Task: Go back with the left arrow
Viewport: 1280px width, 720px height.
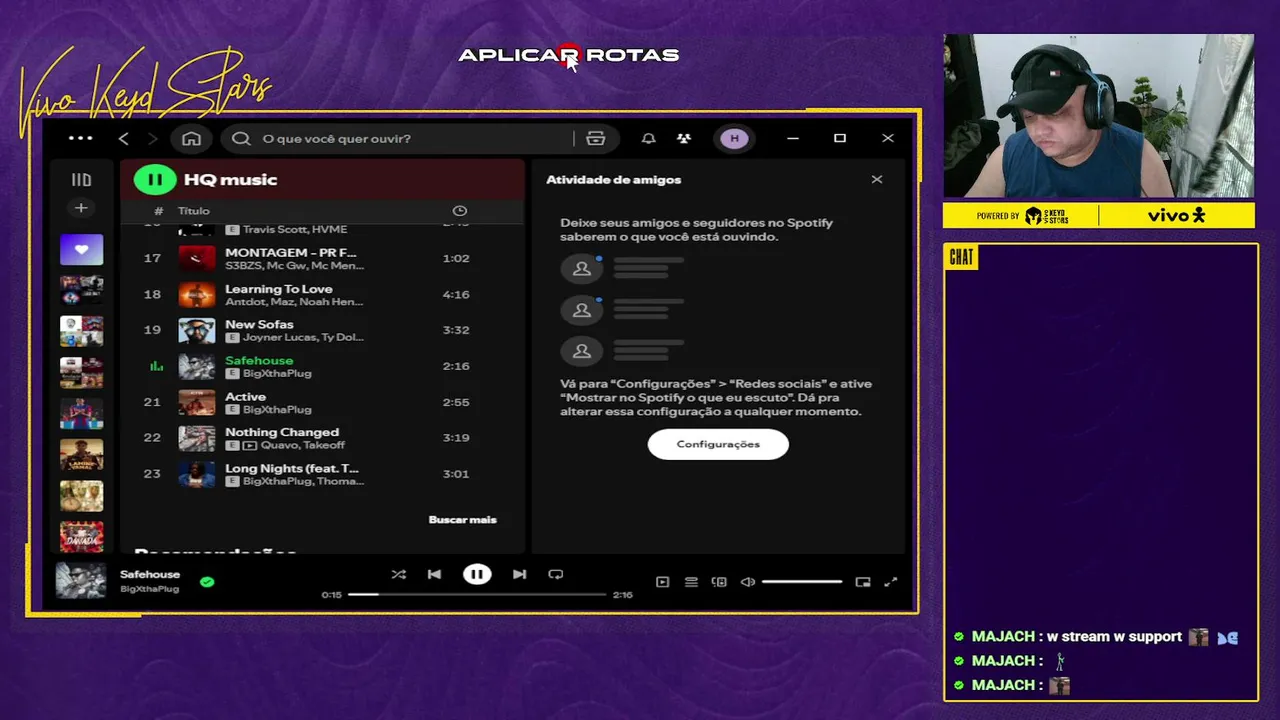Action: (124, 138)
